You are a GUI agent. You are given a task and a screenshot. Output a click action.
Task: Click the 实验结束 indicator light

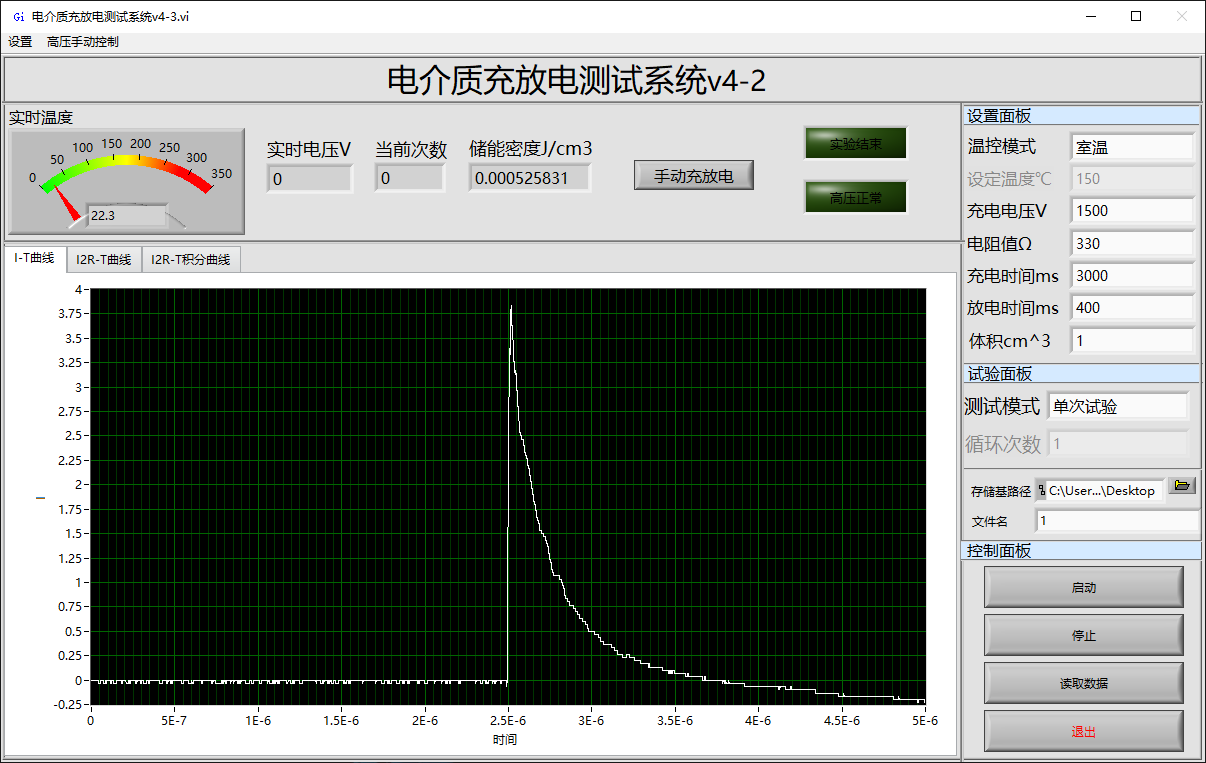tap(855, 144)
